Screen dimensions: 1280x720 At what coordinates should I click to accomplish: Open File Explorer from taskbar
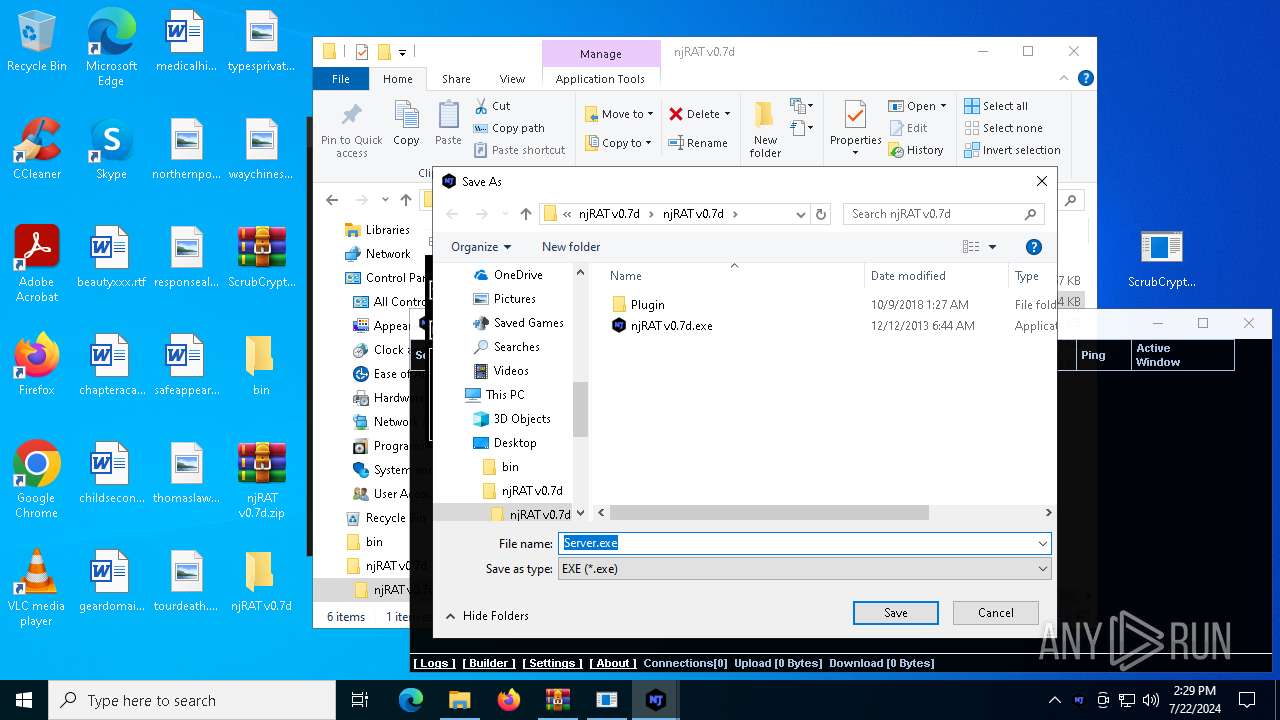click(459, 700)
